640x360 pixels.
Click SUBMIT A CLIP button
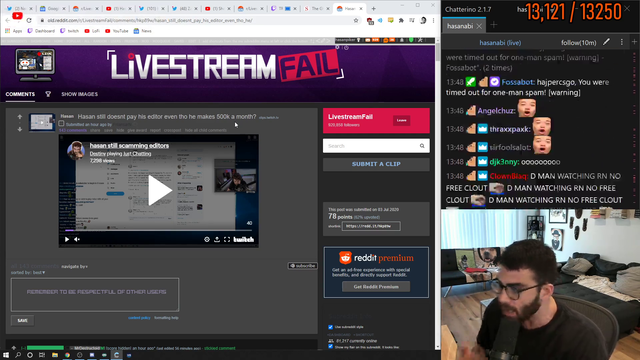376,164
